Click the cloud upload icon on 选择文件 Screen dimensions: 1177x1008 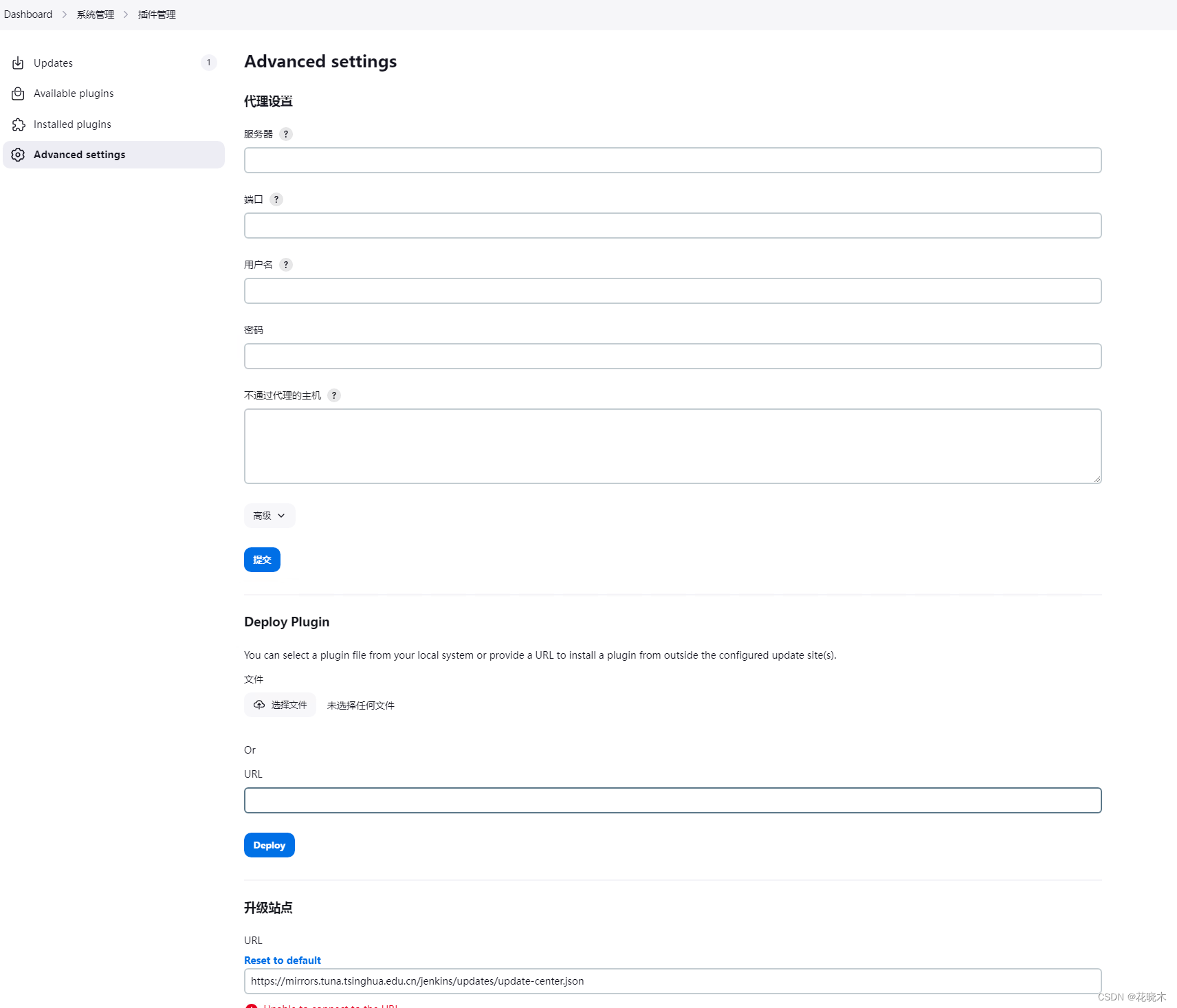259,705
